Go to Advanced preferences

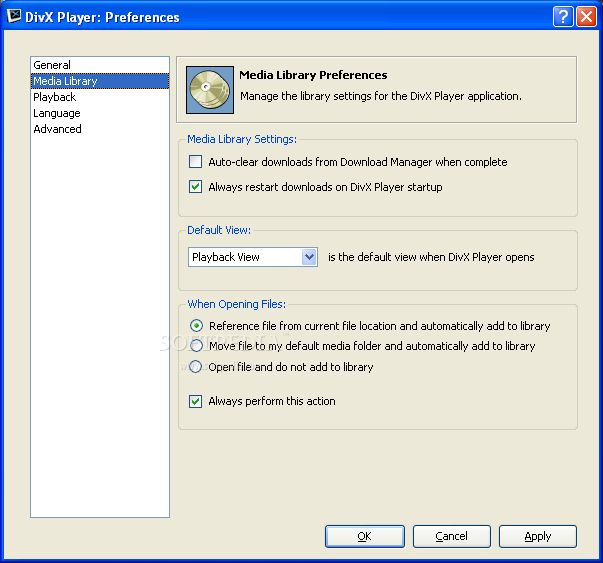[100, 129]
